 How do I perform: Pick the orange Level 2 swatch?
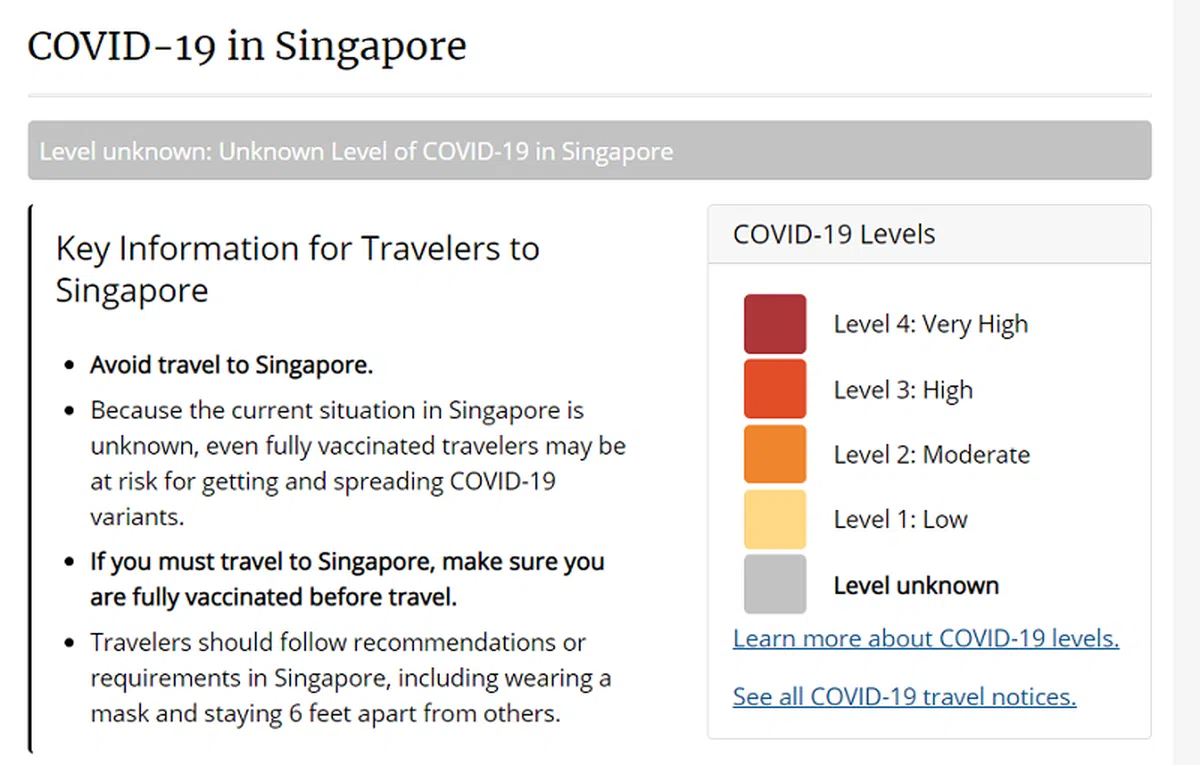tap(774, 454)
